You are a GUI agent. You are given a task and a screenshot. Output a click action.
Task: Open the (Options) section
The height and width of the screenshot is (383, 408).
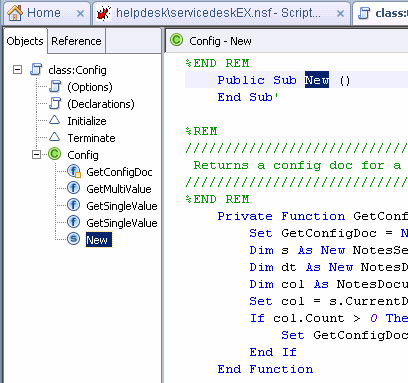pyautogui.click(x=90, y=87)
